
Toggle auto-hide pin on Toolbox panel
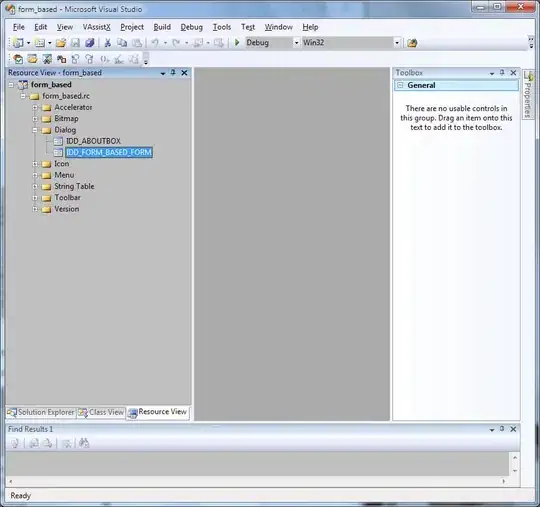[x=502, y=73]
